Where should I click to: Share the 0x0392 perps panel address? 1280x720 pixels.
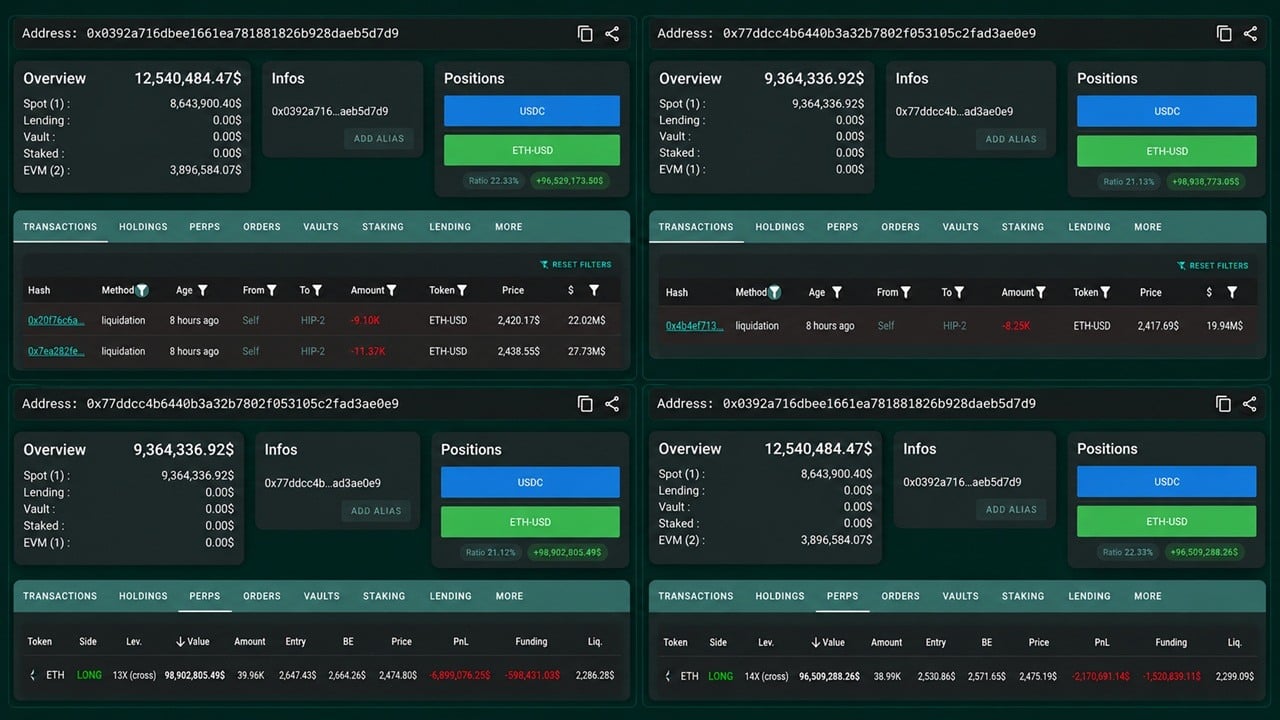pos(1250,404)
